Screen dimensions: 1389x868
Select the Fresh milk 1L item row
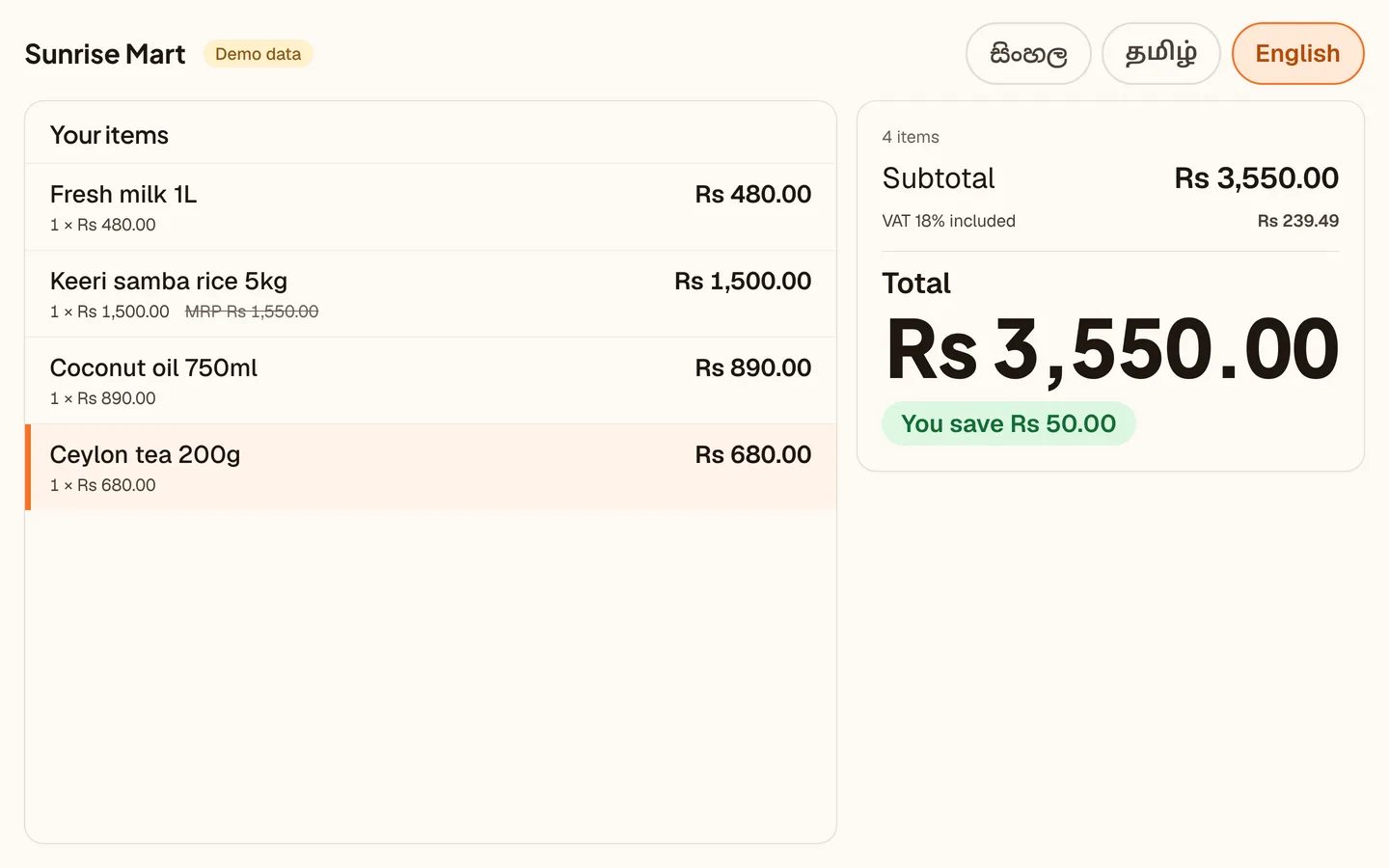pyautogui.click(x=430, y=207)
